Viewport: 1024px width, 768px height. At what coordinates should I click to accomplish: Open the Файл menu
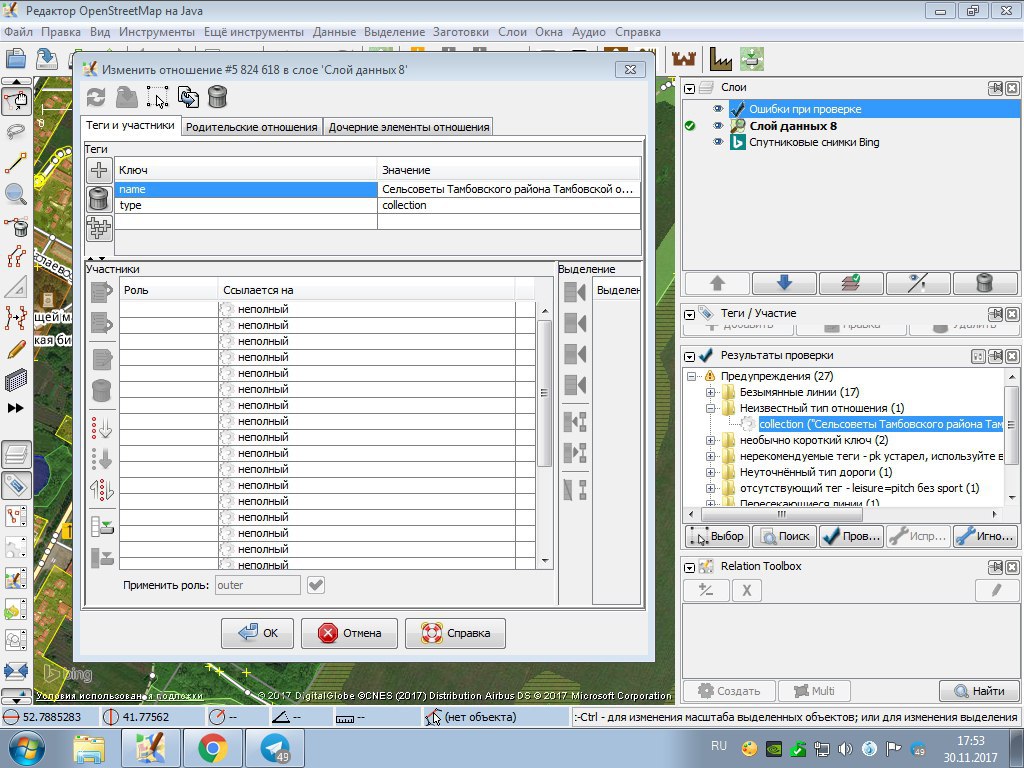click(x=18, y=32)
